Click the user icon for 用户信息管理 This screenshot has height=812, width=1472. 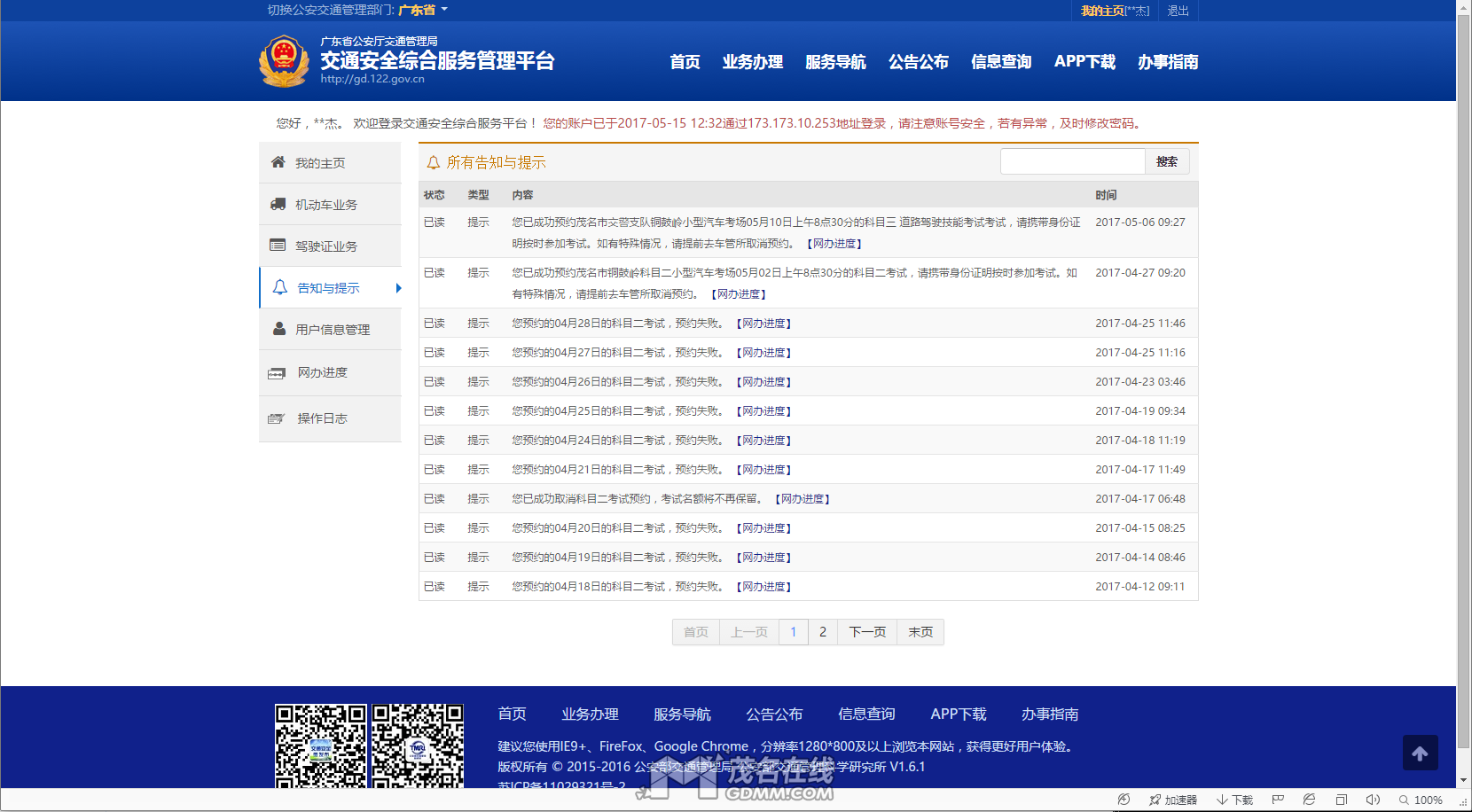(279, 329)
